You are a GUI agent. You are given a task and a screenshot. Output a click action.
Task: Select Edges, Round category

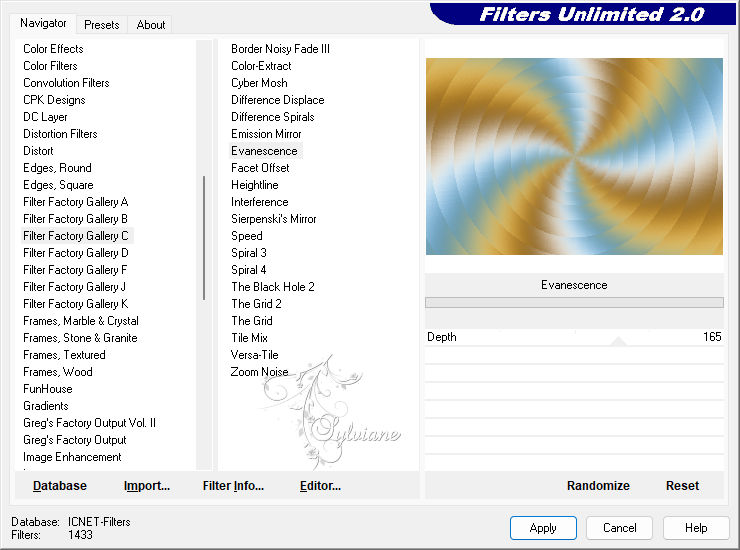pos(58,168)
